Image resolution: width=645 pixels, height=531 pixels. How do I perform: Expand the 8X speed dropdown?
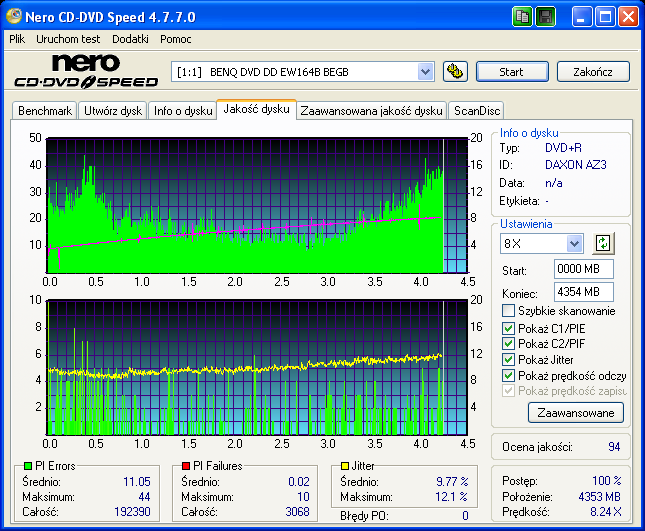574,243
